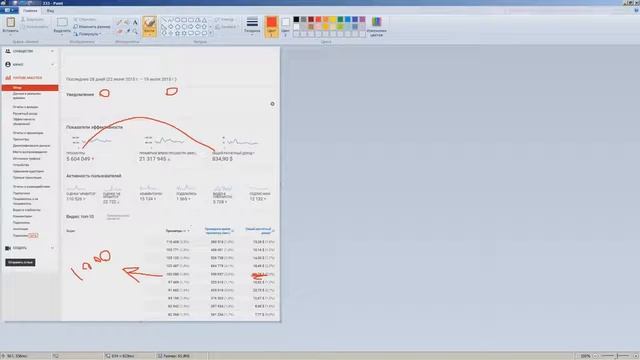Choose the Rounded rectangle shape
This screenshot has height=360, width=640.
click(x=191, y=20)
